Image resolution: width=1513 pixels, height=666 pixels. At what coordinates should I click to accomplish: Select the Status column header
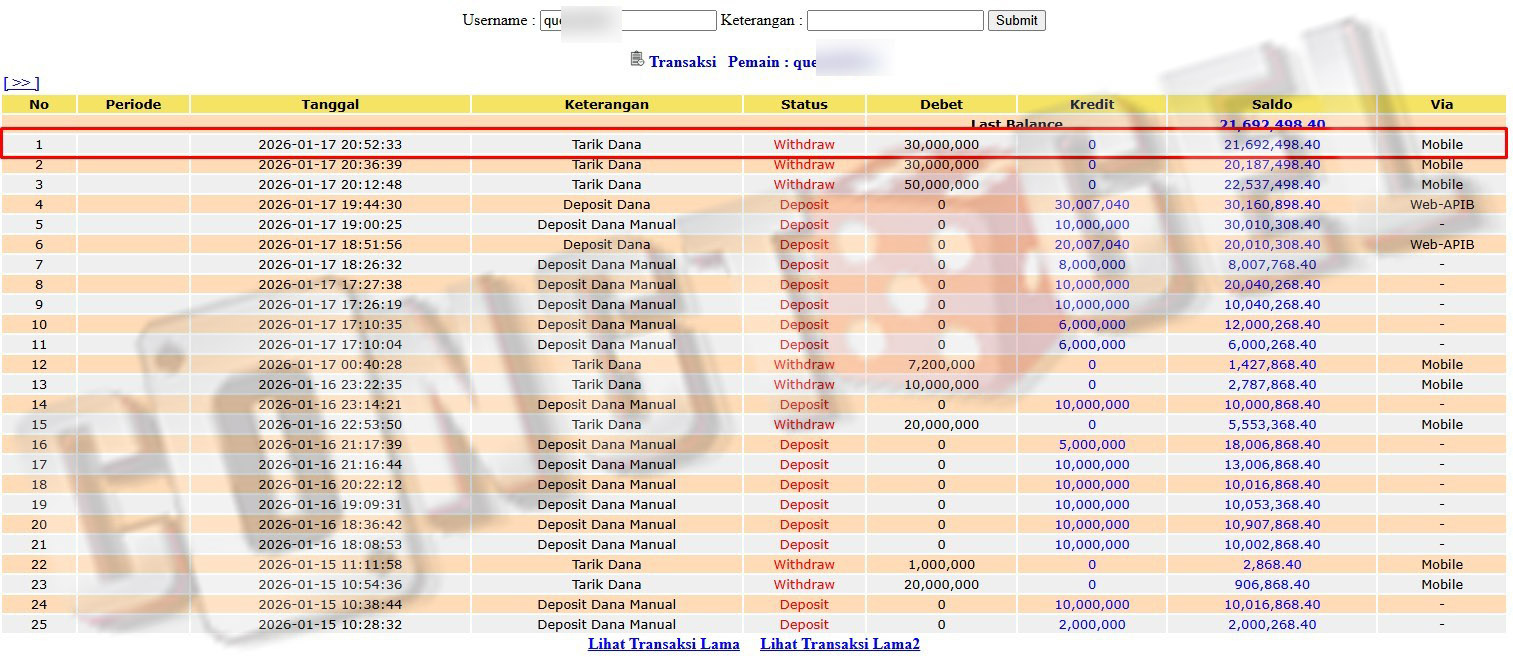(804, 104)
